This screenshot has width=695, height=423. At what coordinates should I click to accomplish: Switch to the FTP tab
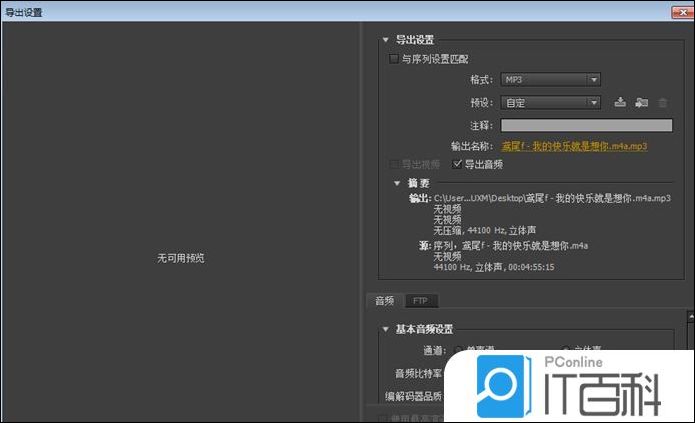point(421,301)
